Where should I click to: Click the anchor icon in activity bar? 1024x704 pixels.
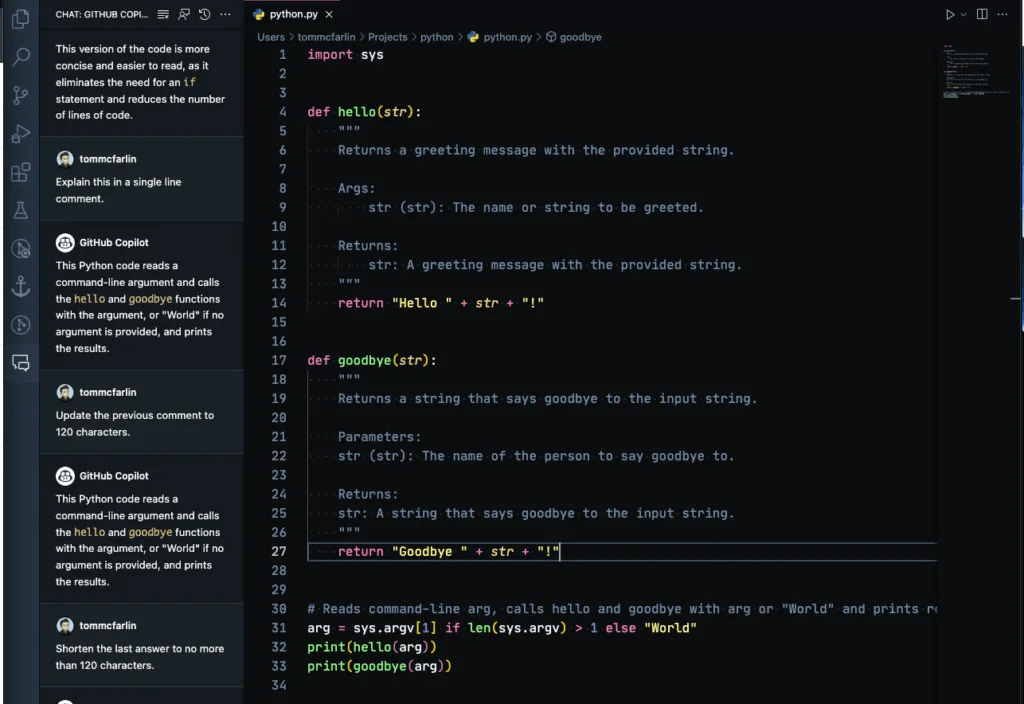[x=20, y=287]
